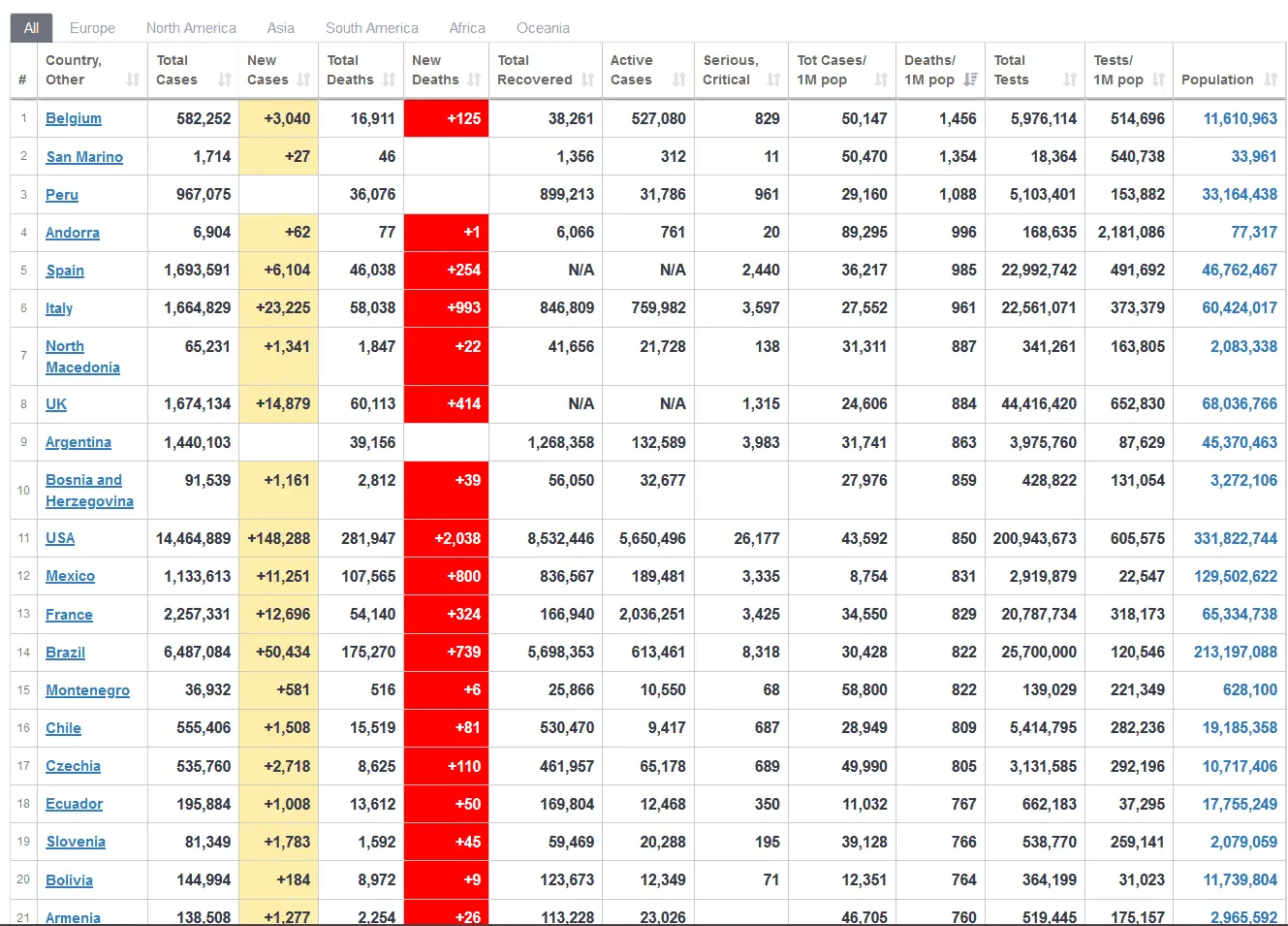Image resolution: width=1288 pixels, height=926 pixels.
Task: Sort by Deaths/1M pop icon
Action: coord(970,80)
